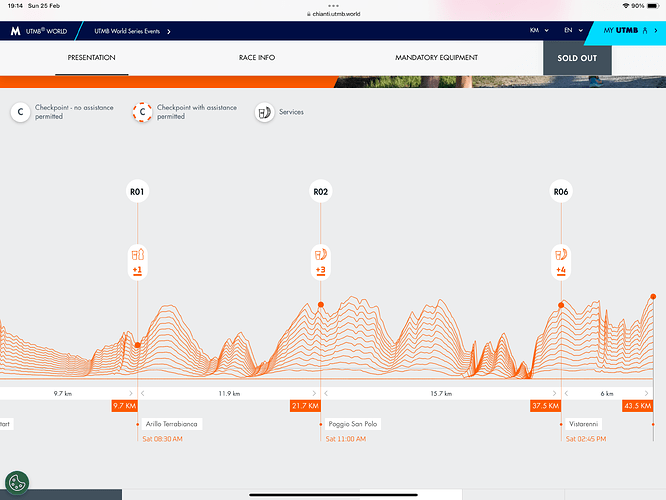Open services icon under R02

pyautogui.click(x=321, y=254)
